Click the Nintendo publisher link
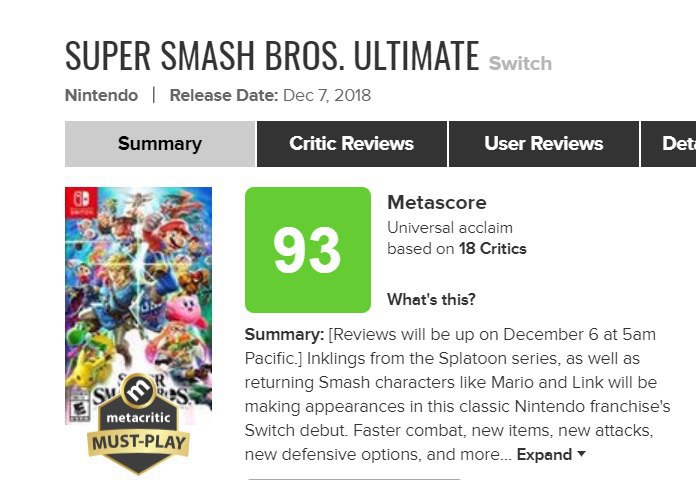Image resolution: width=696 pixels, height=480 pixels. click(101, 96)
